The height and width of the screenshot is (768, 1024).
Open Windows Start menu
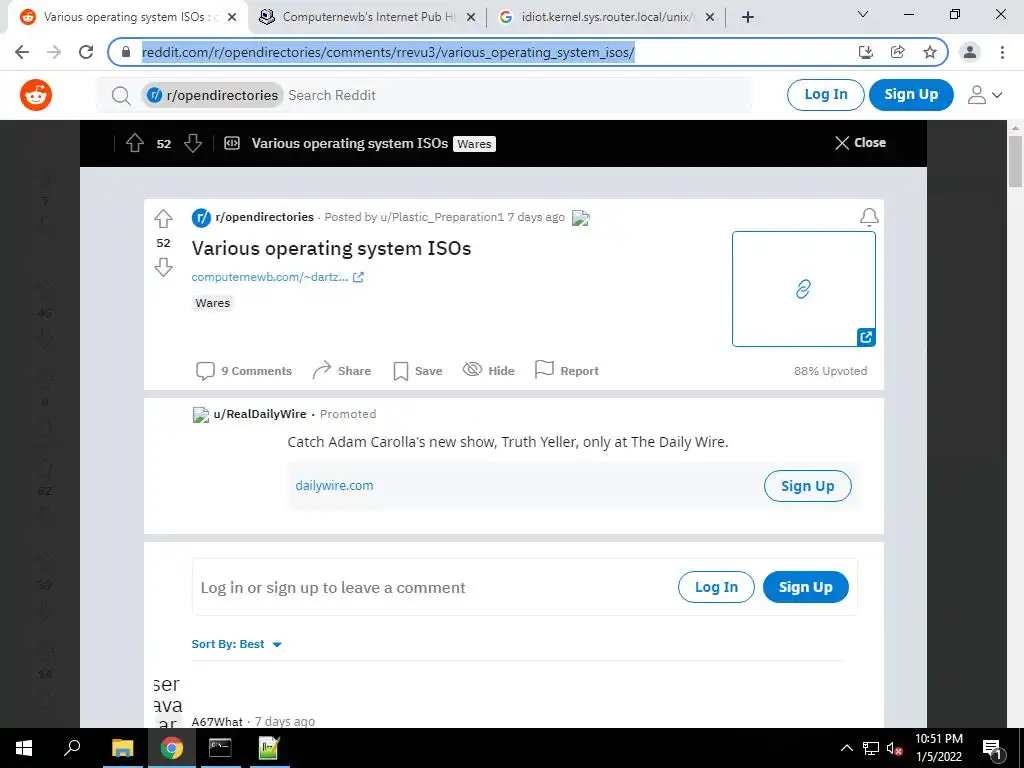click(x=24, y=748)
